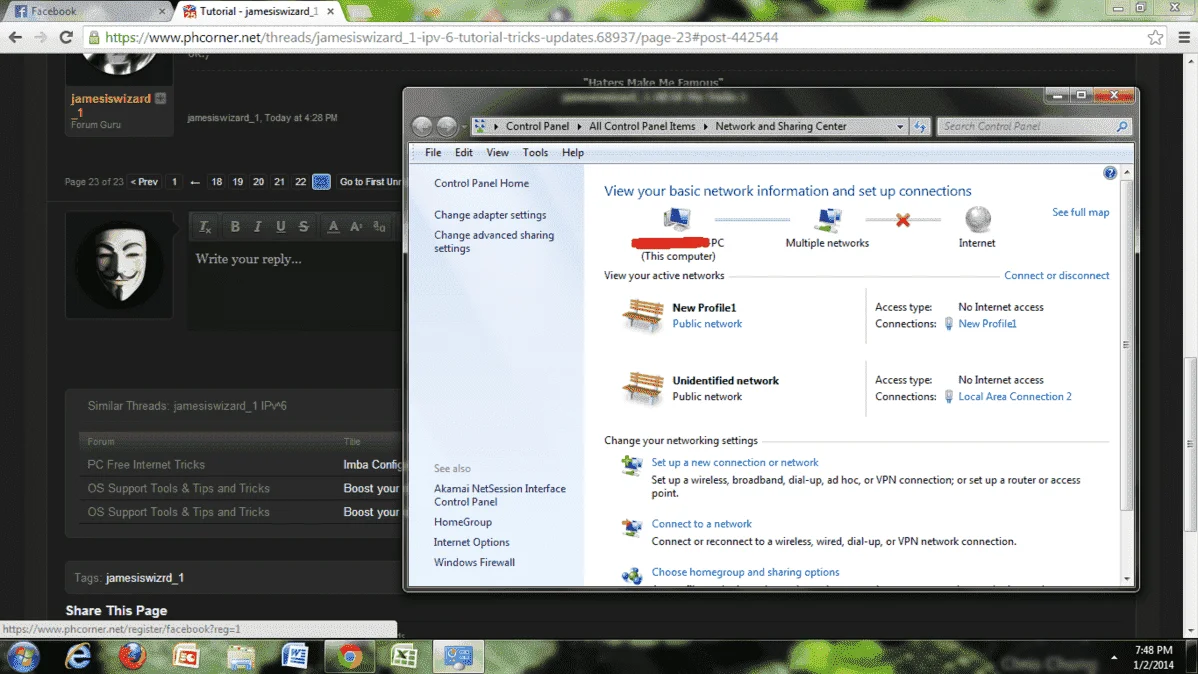Open Change advanced sharing settings
This screenshot has width=1198, height=674.
tap(494, 241)
